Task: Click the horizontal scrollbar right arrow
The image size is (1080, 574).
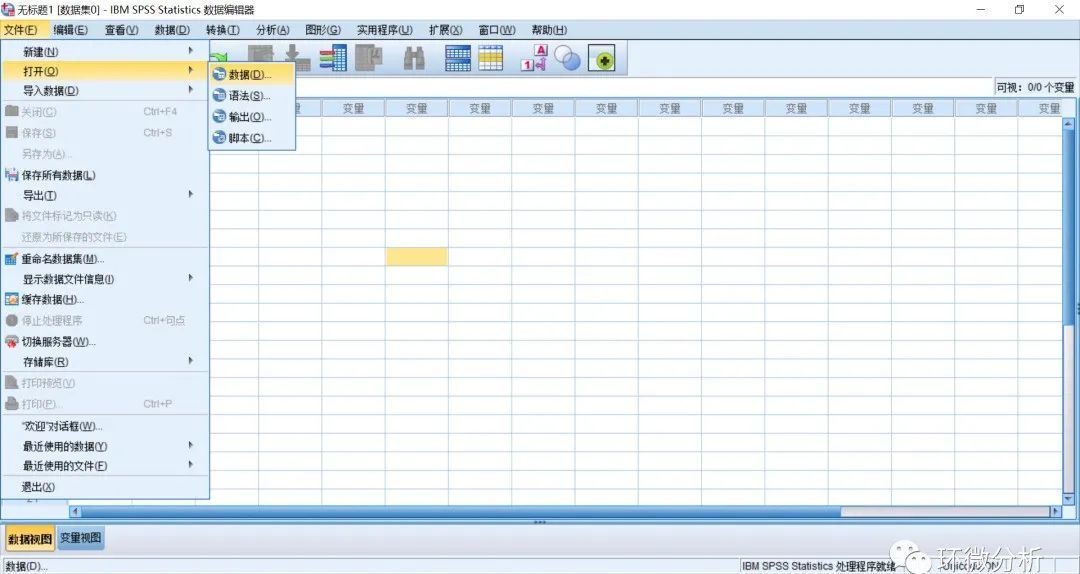Action: pos(1056,512)
